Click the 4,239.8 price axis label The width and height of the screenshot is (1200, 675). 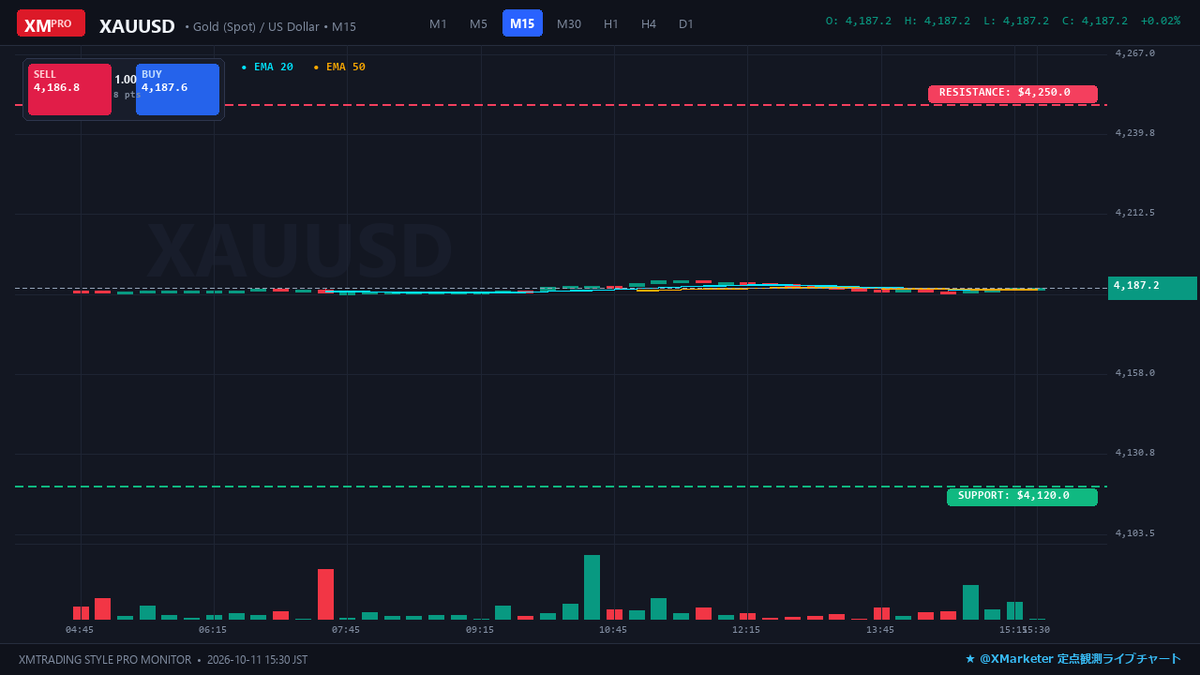pos(1135,133)
